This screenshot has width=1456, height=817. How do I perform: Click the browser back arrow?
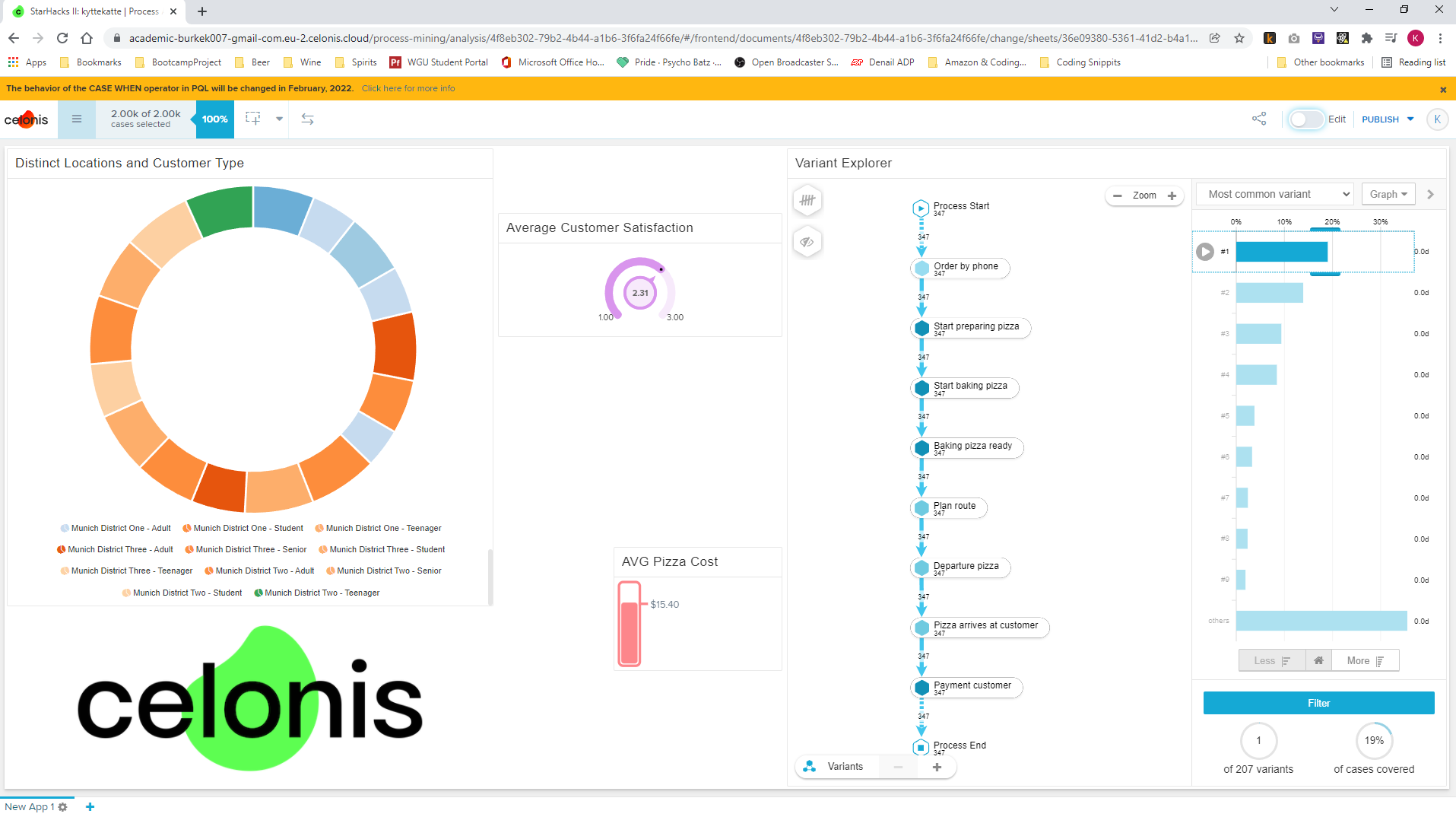click(x=14, y=38)
